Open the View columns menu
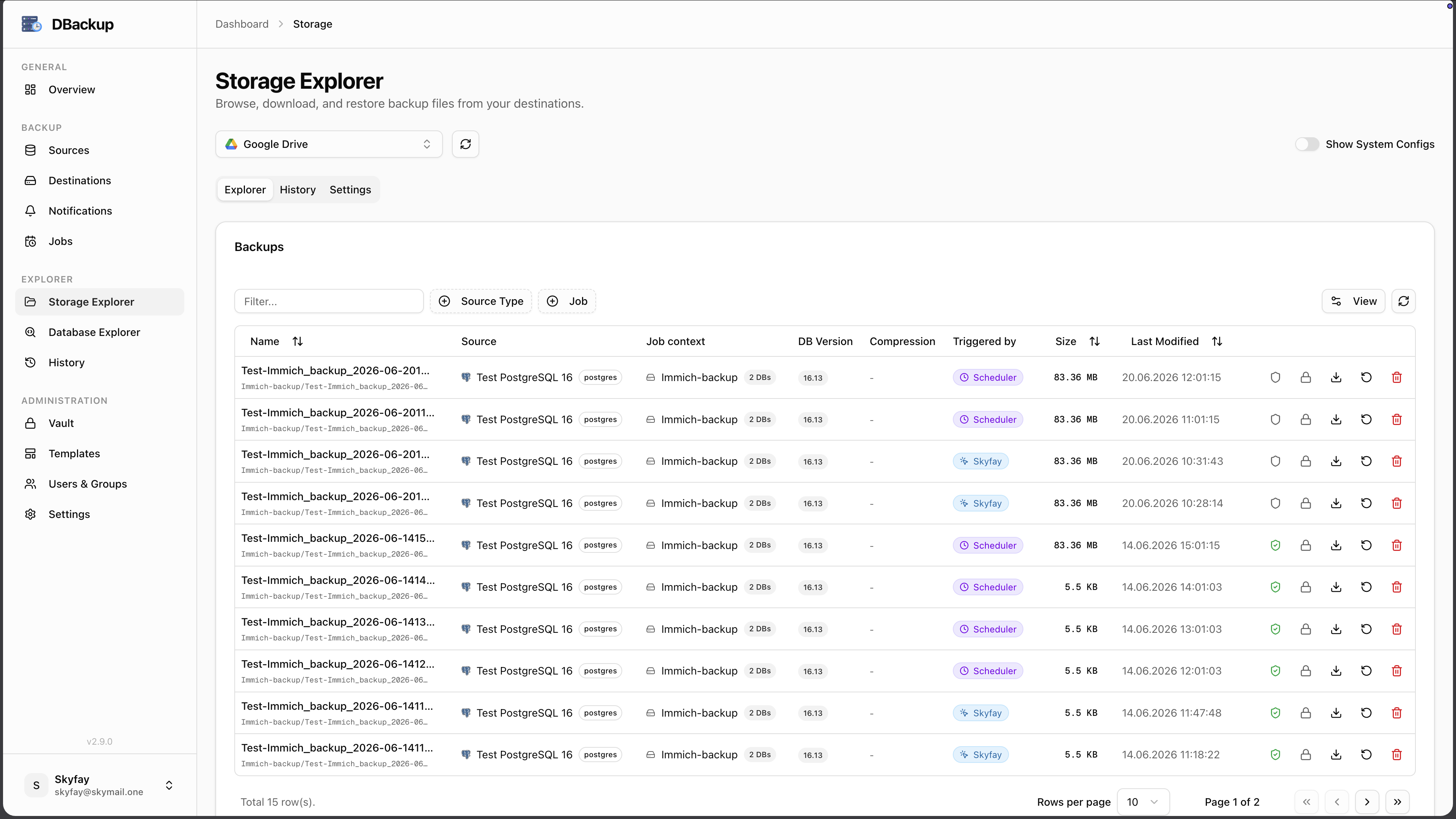 point(1353,301)
